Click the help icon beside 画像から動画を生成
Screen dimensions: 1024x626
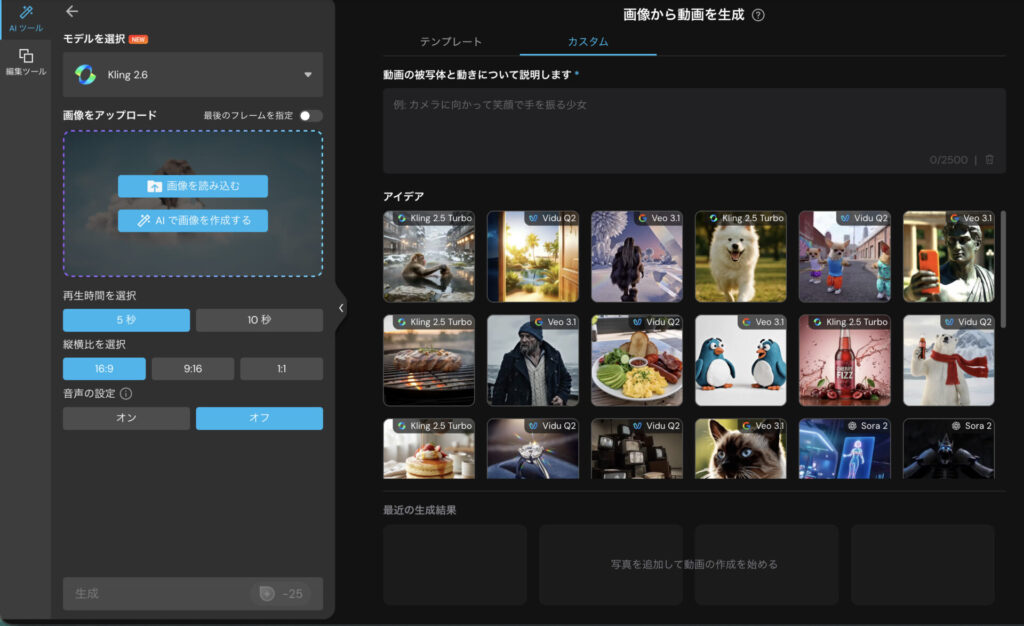click(x=758, y=15)
